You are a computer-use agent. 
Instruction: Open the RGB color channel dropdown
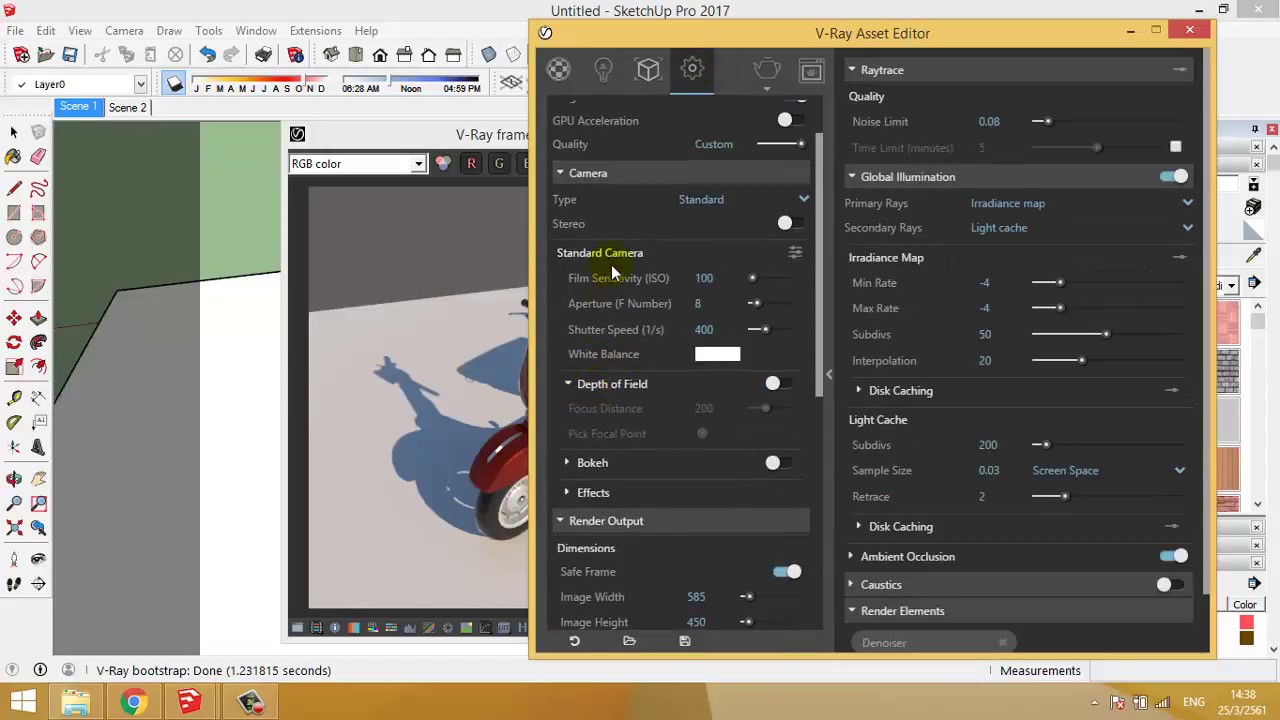click(357, 164)
